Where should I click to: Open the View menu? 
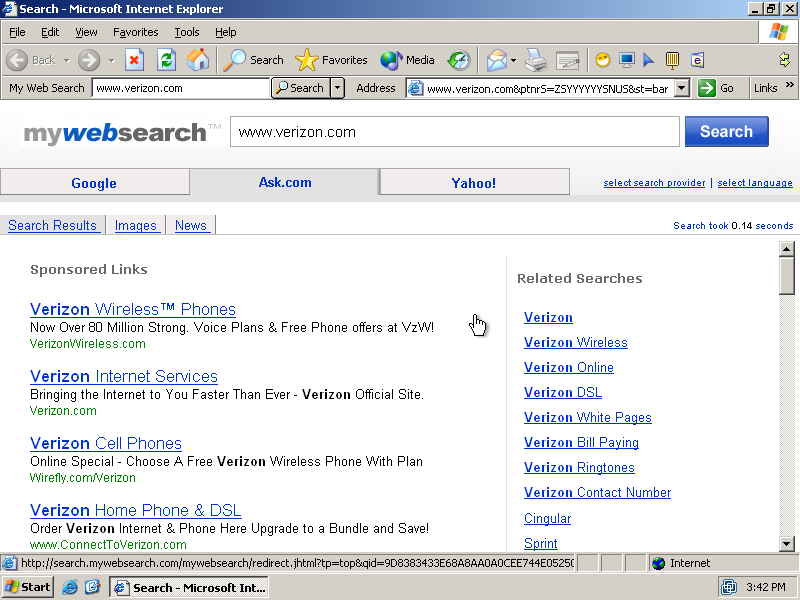coord(86,32)
